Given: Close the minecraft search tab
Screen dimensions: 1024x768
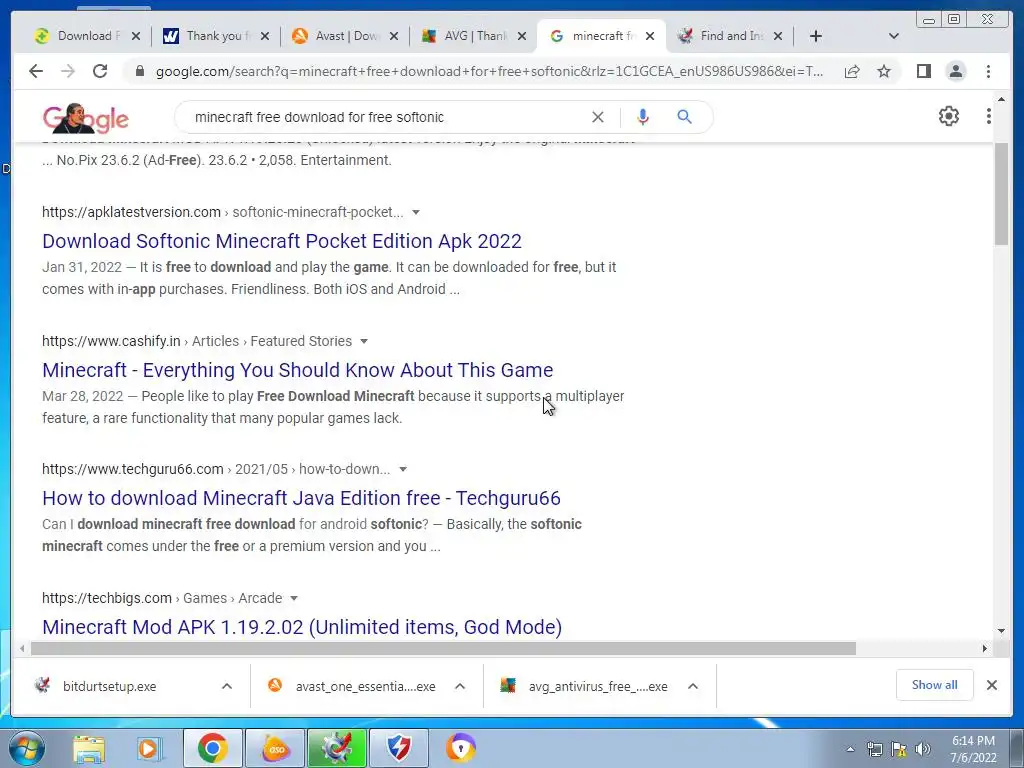Looking at the screenshot, I should (650, 36).
